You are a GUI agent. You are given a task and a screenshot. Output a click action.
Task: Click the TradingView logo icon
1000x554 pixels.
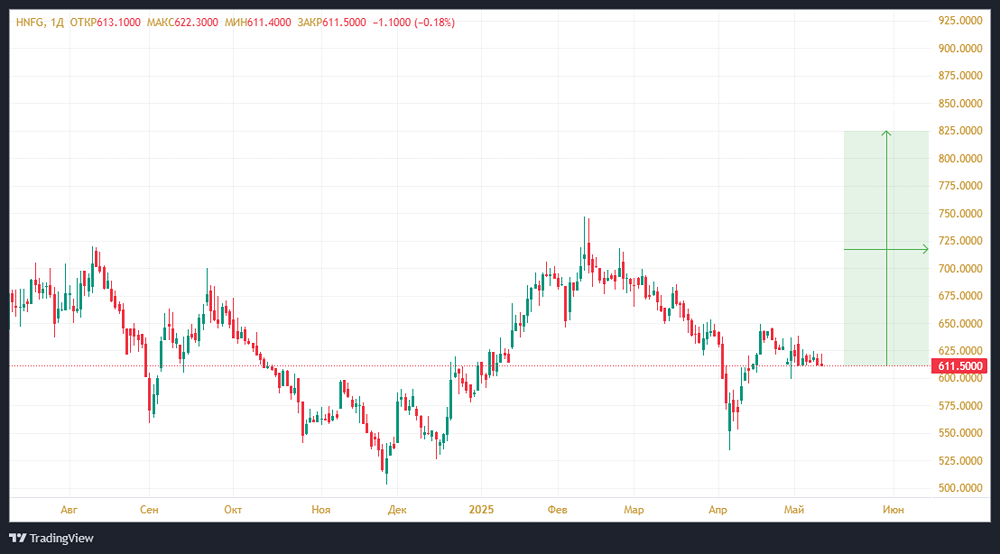click(17, 538)
